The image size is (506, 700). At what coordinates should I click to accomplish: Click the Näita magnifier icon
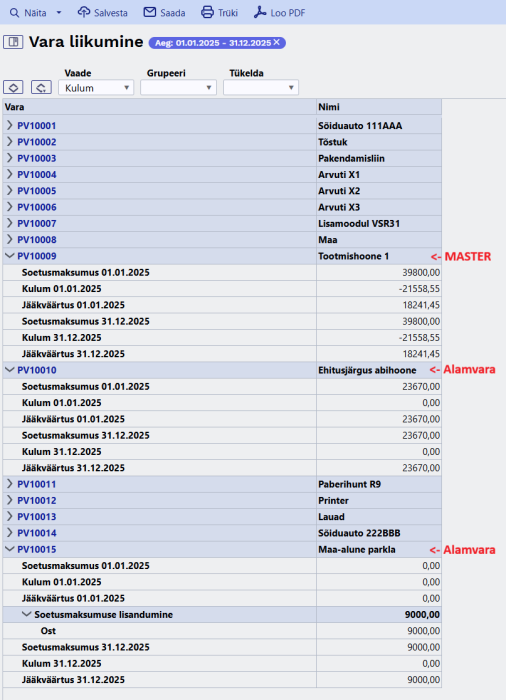coord(15,12)
